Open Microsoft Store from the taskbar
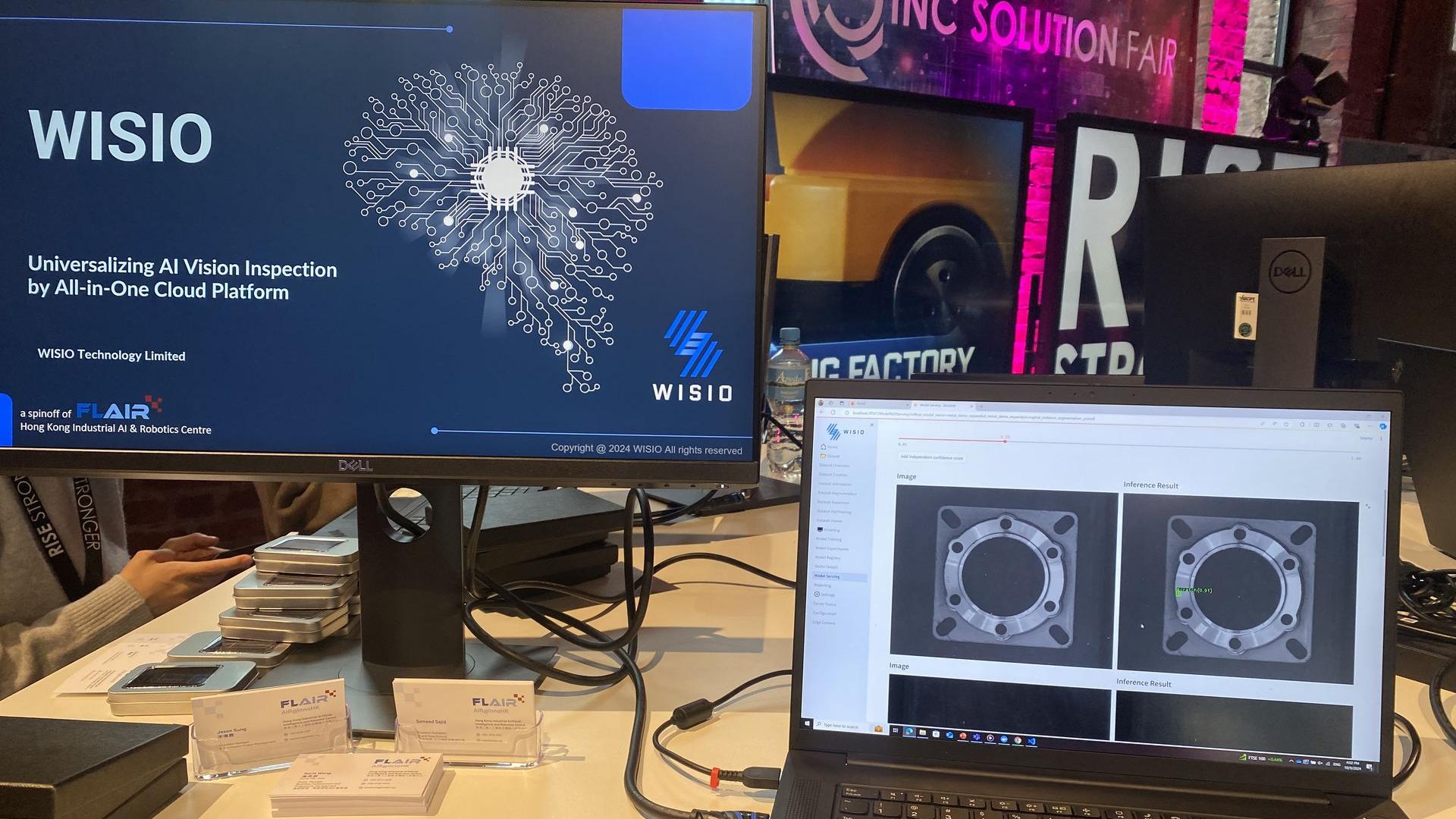 (936, 733)
